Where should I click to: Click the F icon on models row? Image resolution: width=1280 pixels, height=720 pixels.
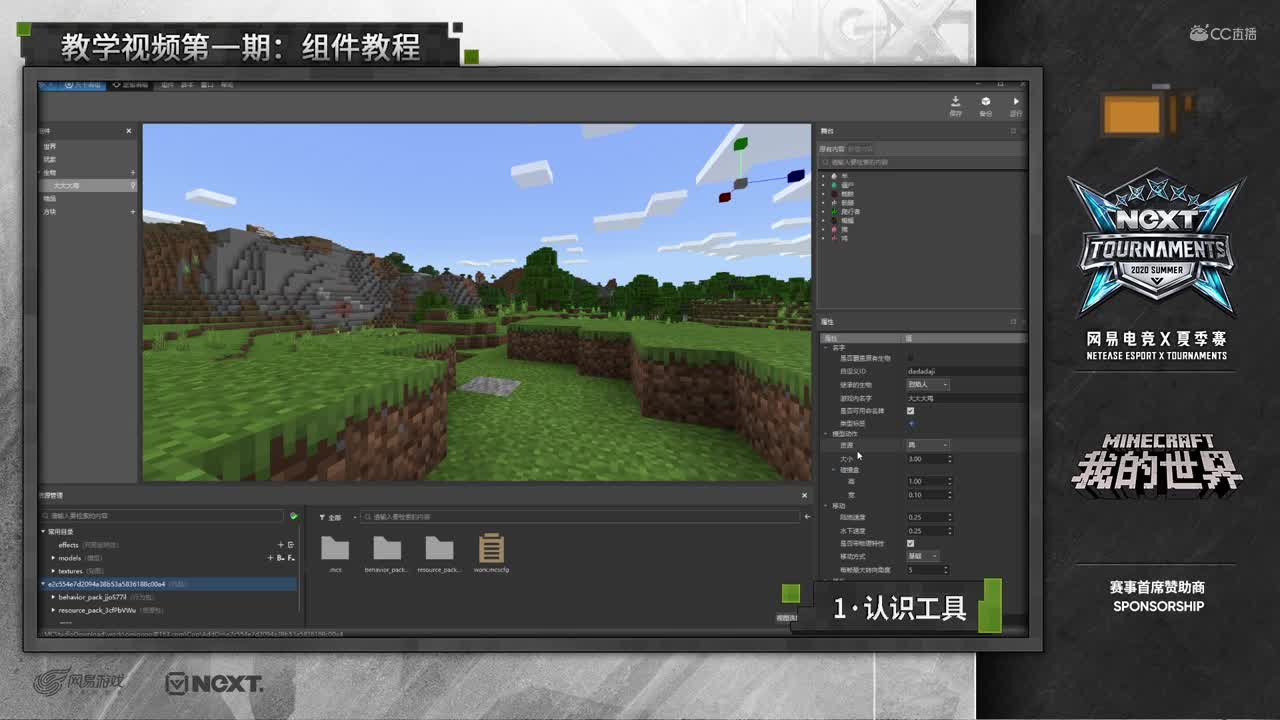click(x=290, y=558)
